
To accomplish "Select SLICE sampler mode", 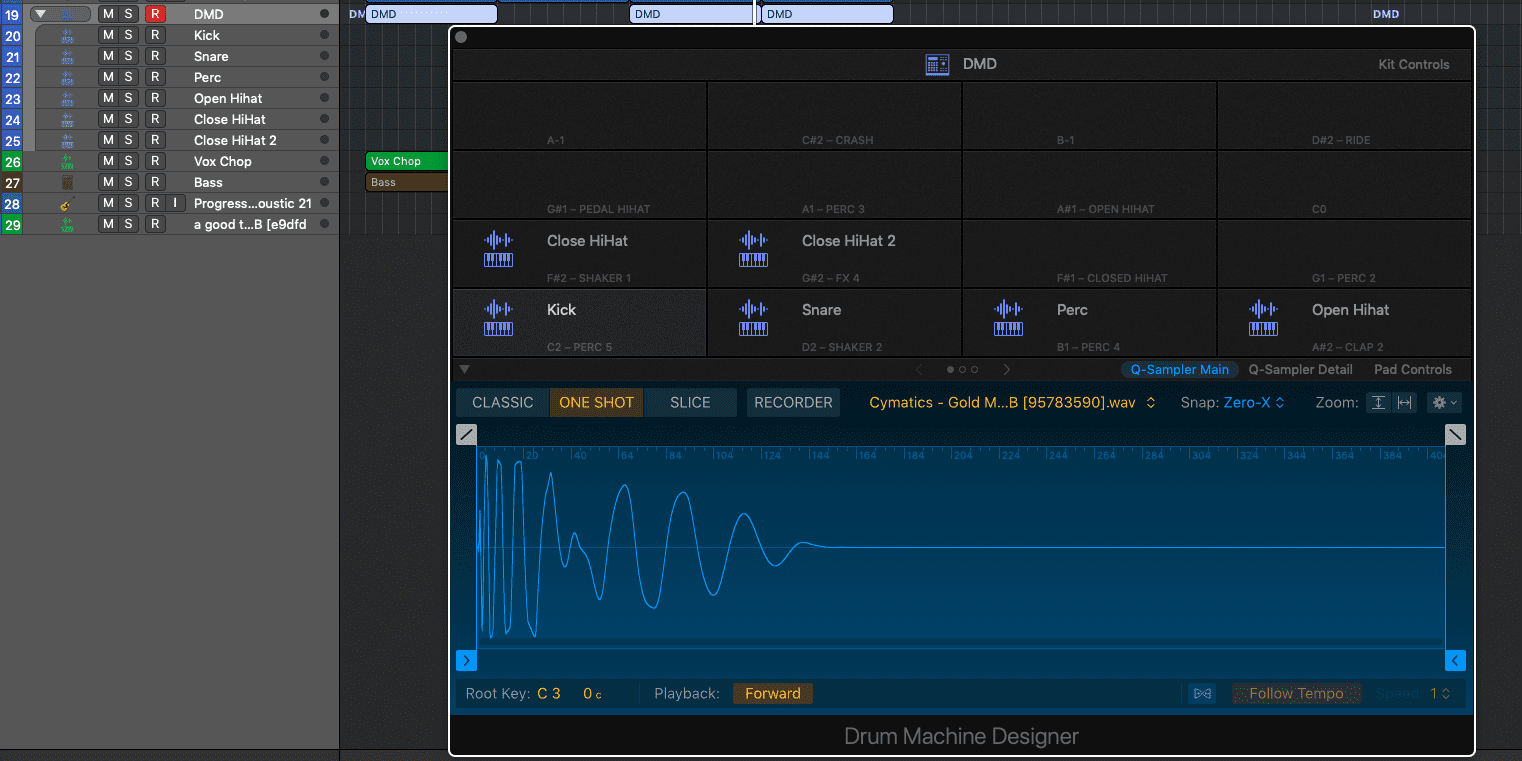I will 690,403.
